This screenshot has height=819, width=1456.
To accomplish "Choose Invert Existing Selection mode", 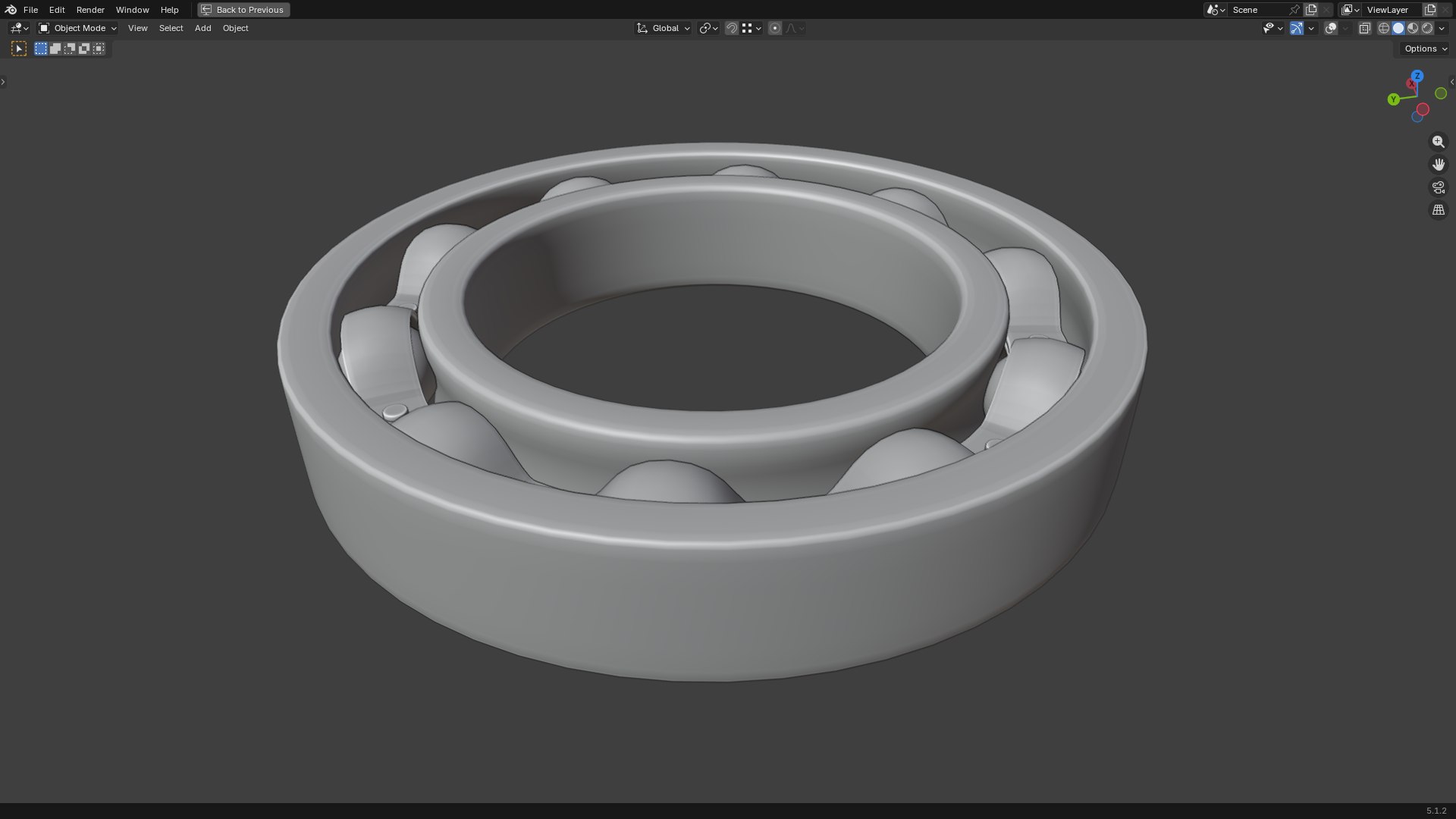I will coord(84,49).
